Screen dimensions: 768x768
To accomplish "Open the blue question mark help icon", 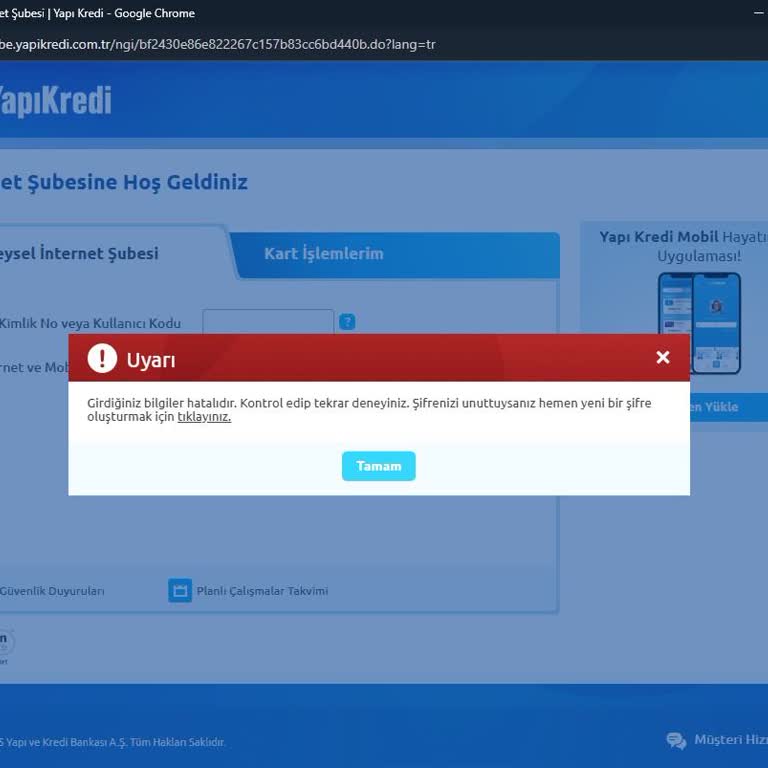I will (x=347, y=322).
